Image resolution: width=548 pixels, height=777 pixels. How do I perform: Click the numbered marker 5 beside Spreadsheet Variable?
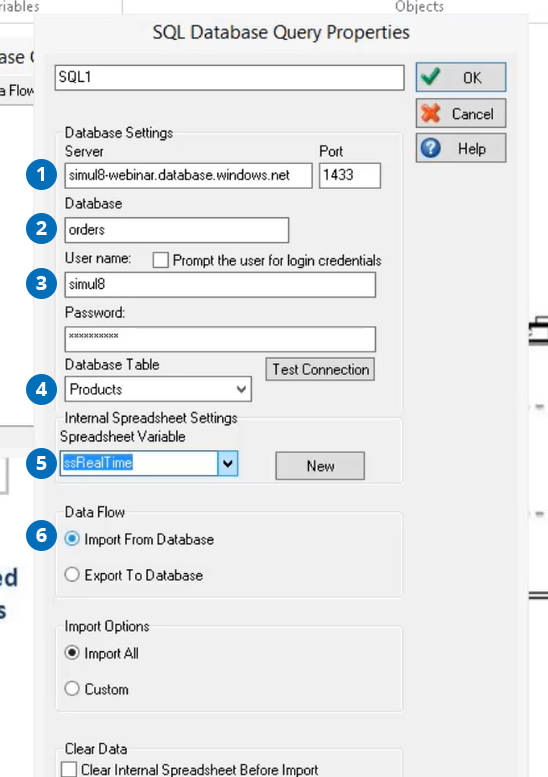click(41, 463)
